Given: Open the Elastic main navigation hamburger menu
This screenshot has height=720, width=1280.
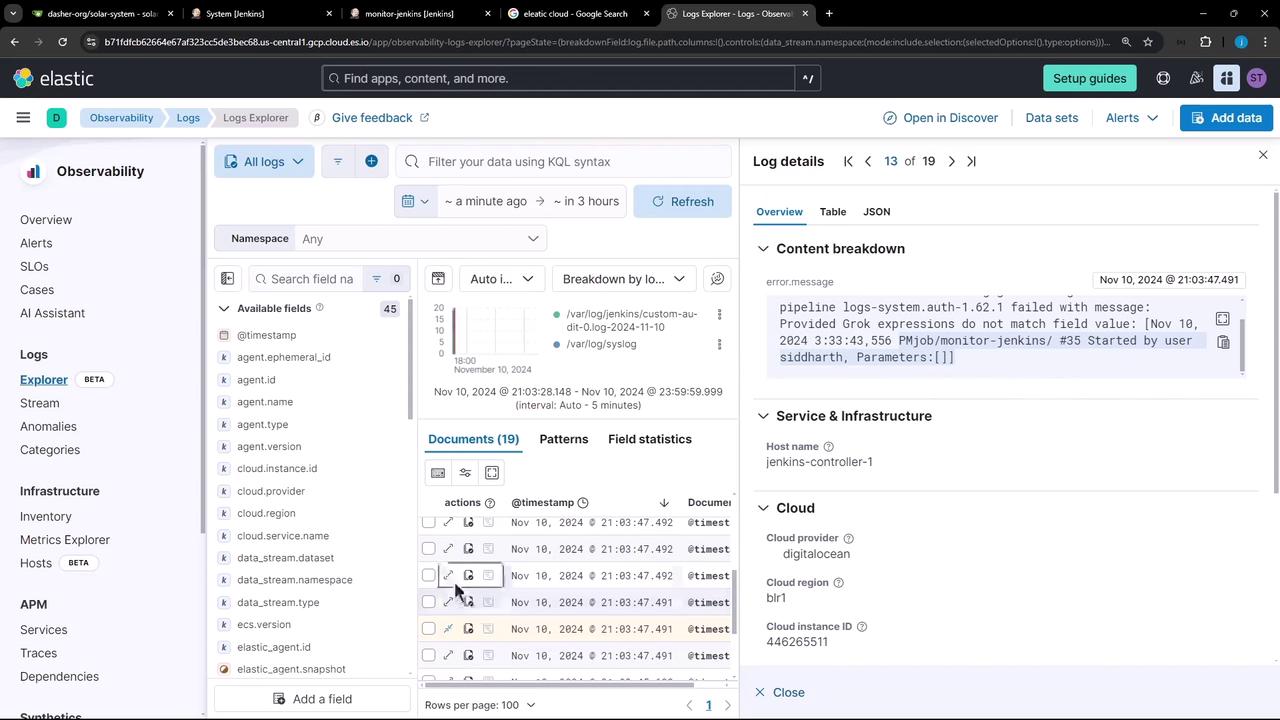Looking at the screenshot, I should click(x=23, y=118).
